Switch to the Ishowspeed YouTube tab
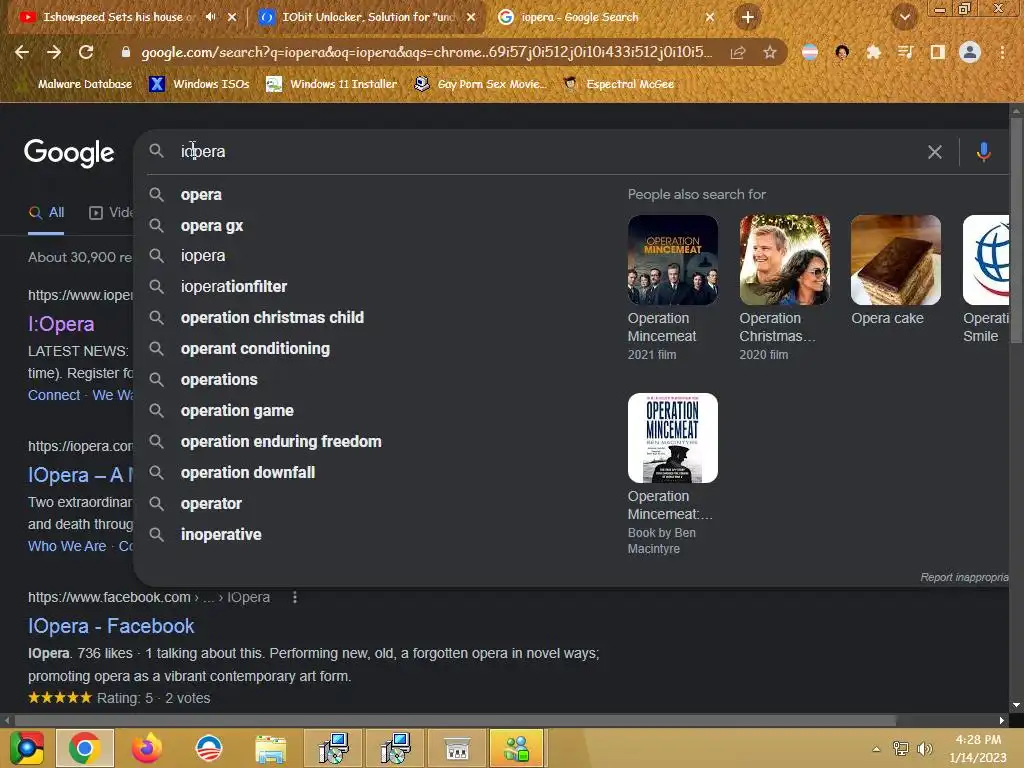The height and width of the screenshot is (768, 1024). pyautogui.click(x=118, y=17)
